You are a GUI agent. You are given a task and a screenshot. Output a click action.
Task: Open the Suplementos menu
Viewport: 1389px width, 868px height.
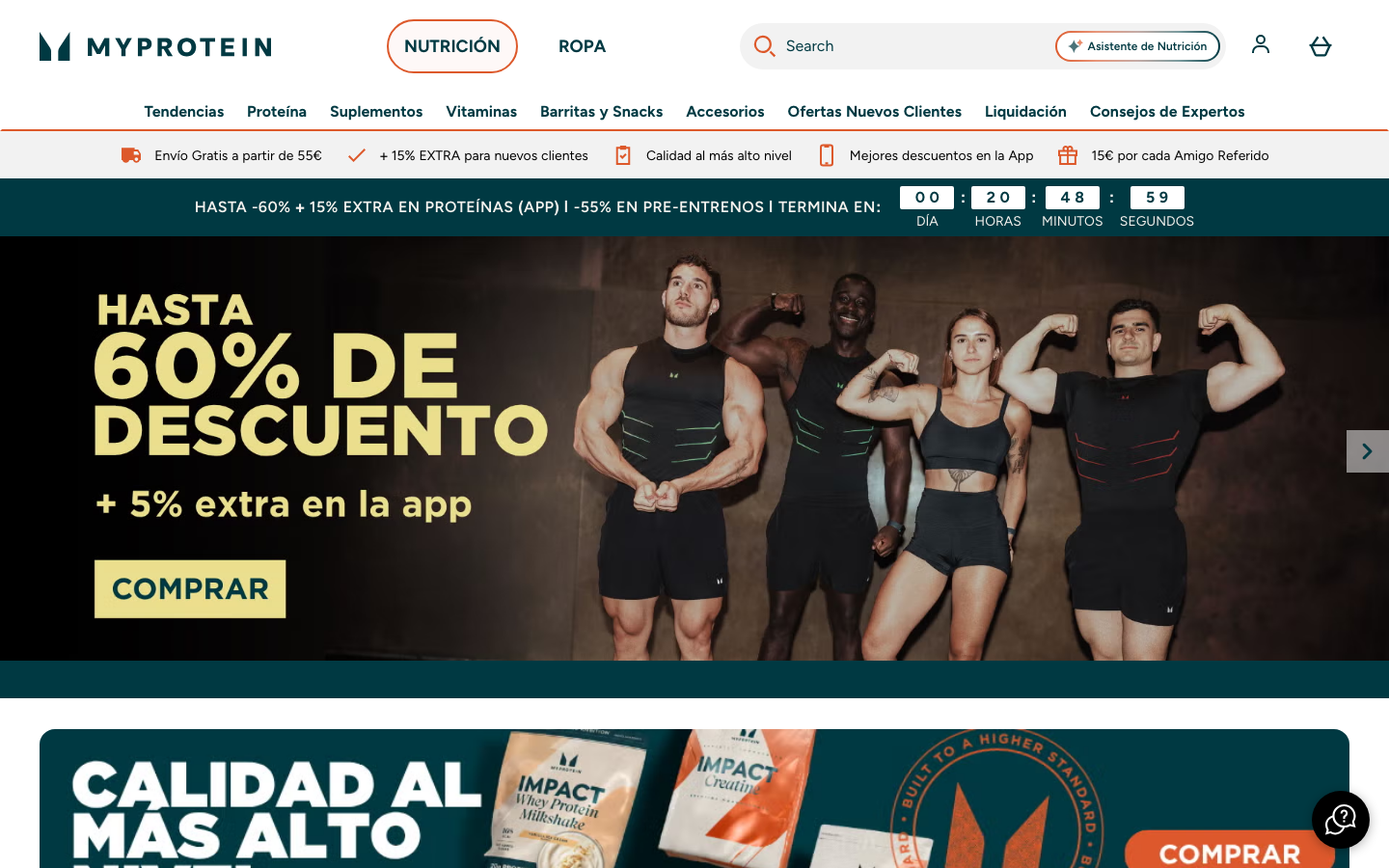point(376,112)
